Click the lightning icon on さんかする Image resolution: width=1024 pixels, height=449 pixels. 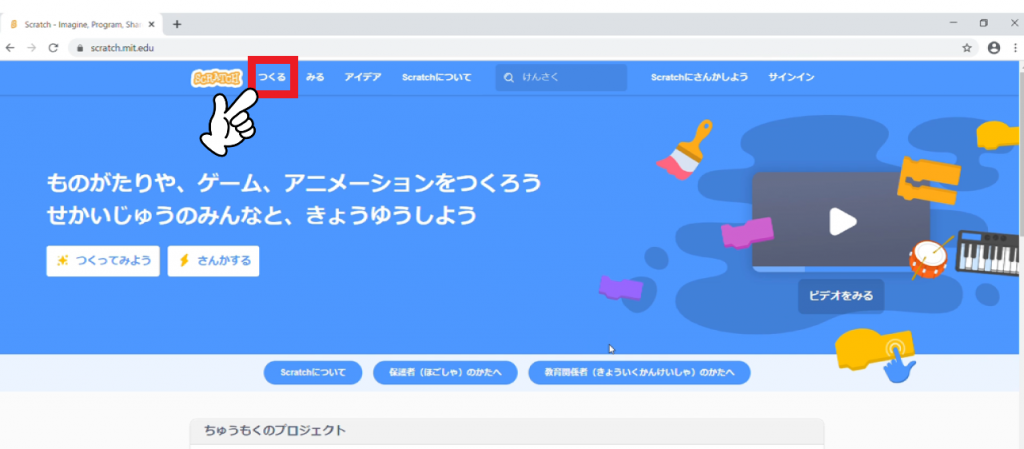184,261
